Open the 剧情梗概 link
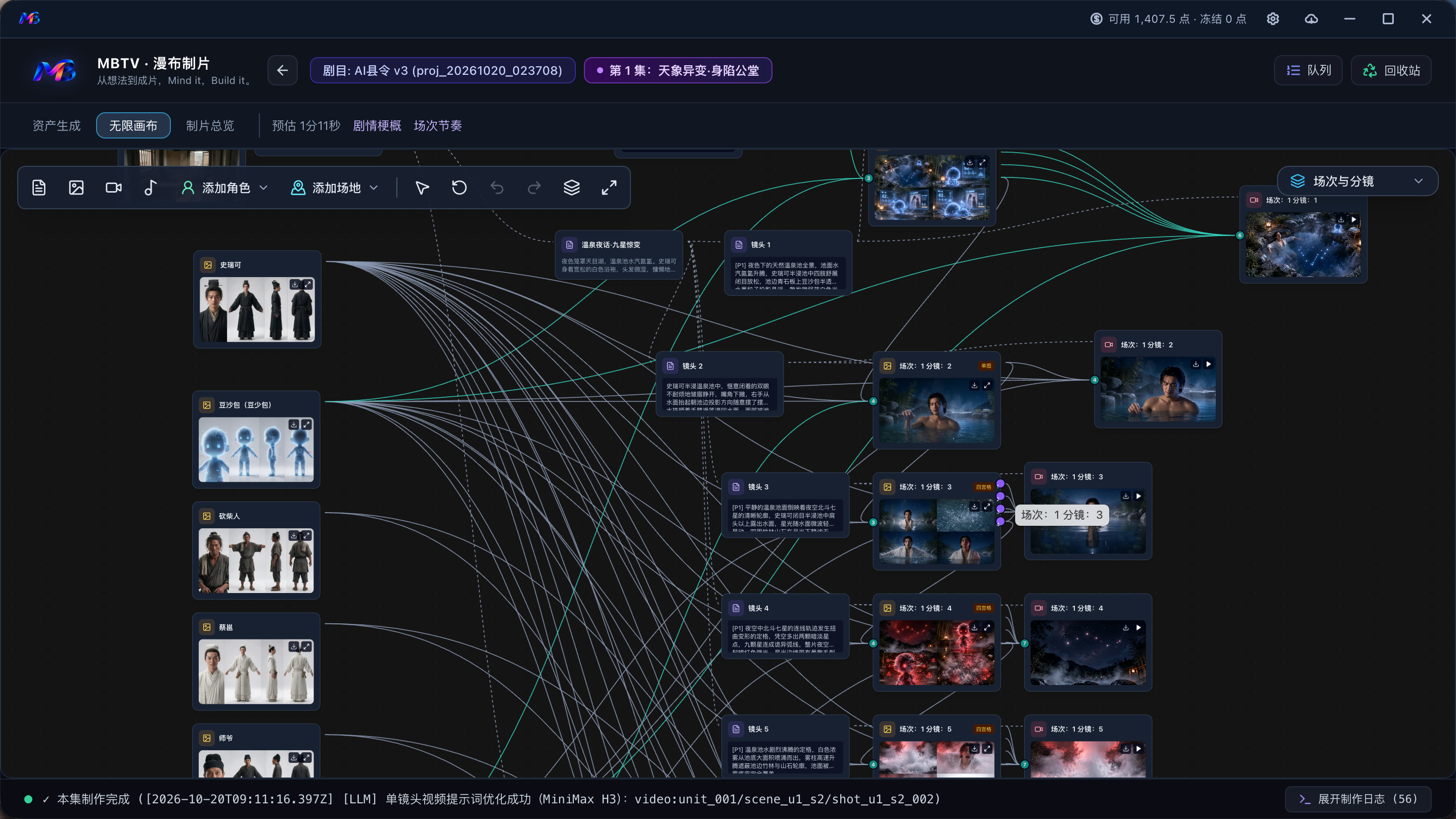This screenshot has width=1456, height=819. tap(377, 125)
